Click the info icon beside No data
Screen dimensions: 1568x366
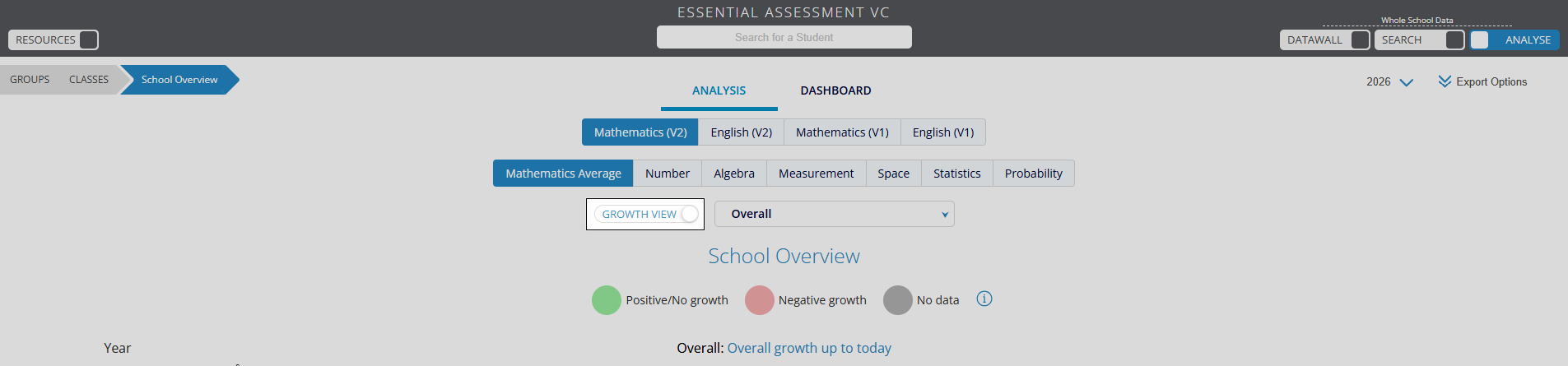pos(984,299)
